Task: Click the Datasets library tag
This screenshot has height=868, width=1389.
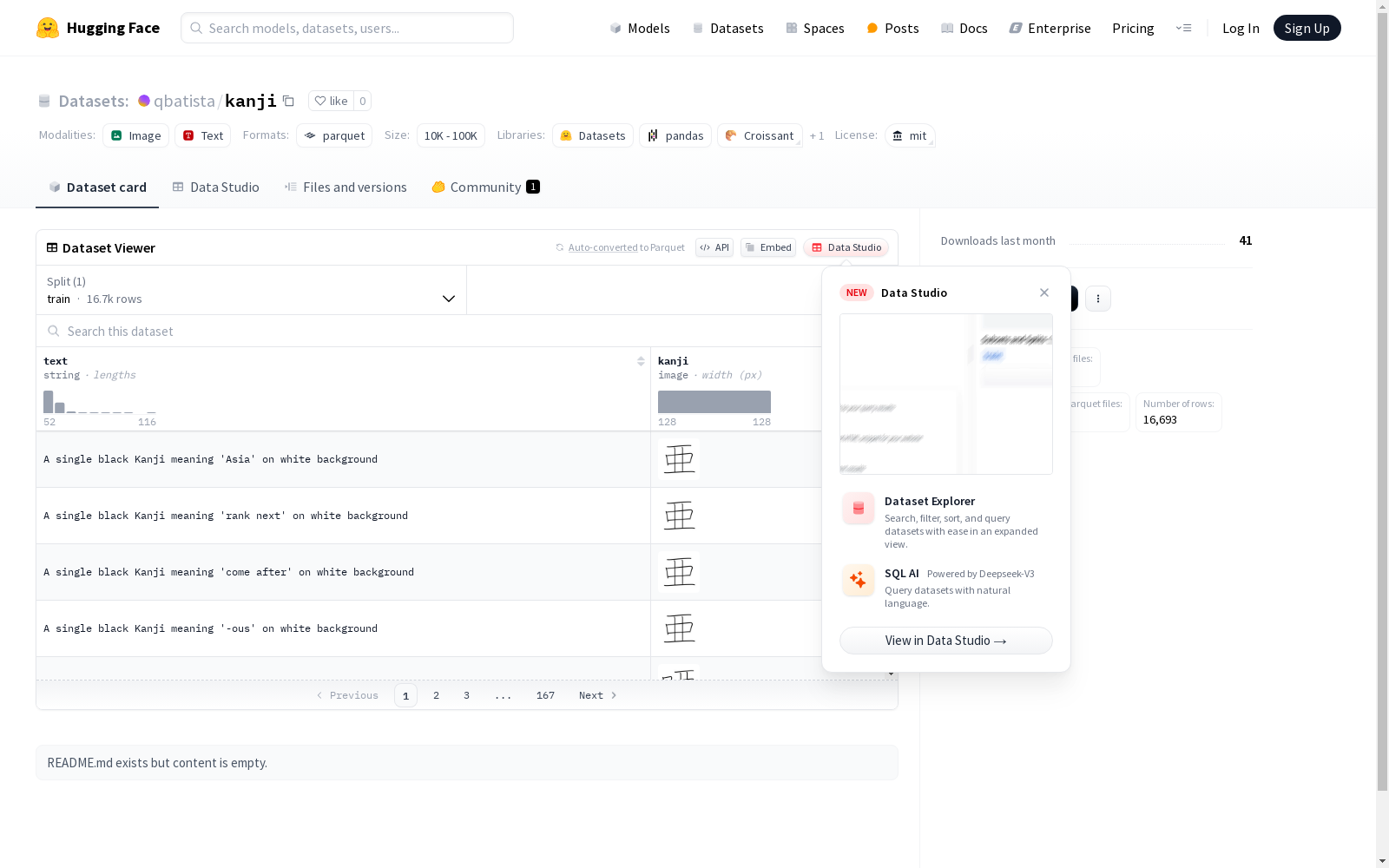Action: click(x=593, y=135)
